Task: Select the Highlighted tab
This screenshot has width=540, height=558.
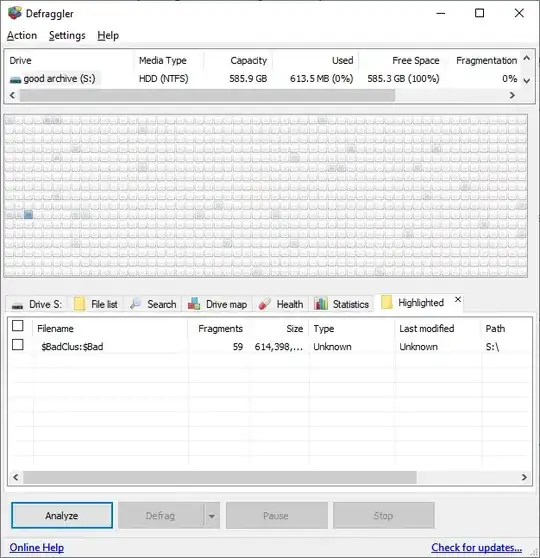Action: coord(420,303)
